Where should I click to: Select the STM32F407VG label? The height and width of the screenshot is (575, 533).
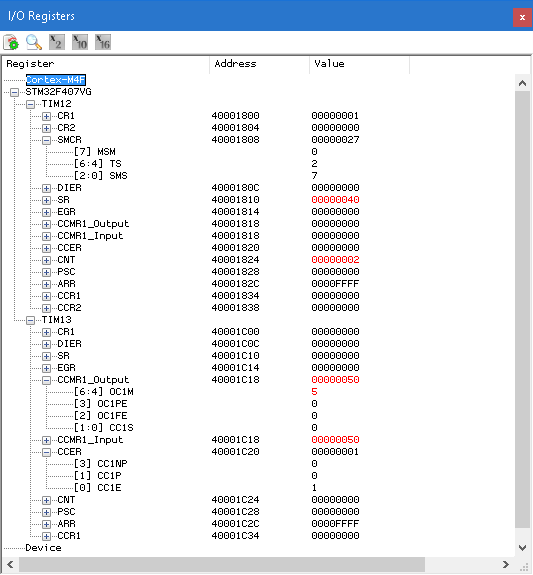[x=58, y=92]
